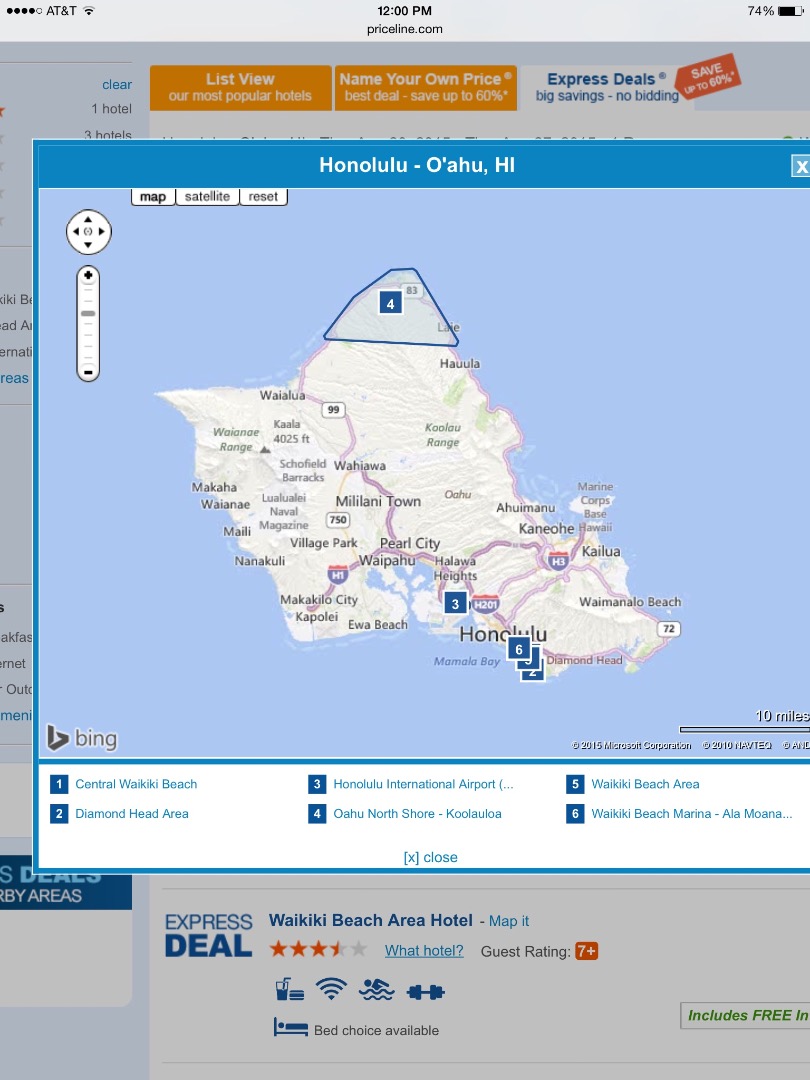The height and width of the screenshot is (1080, 810).
Task: Click the Includes FREE badge
Action: tap(745, 1015)
